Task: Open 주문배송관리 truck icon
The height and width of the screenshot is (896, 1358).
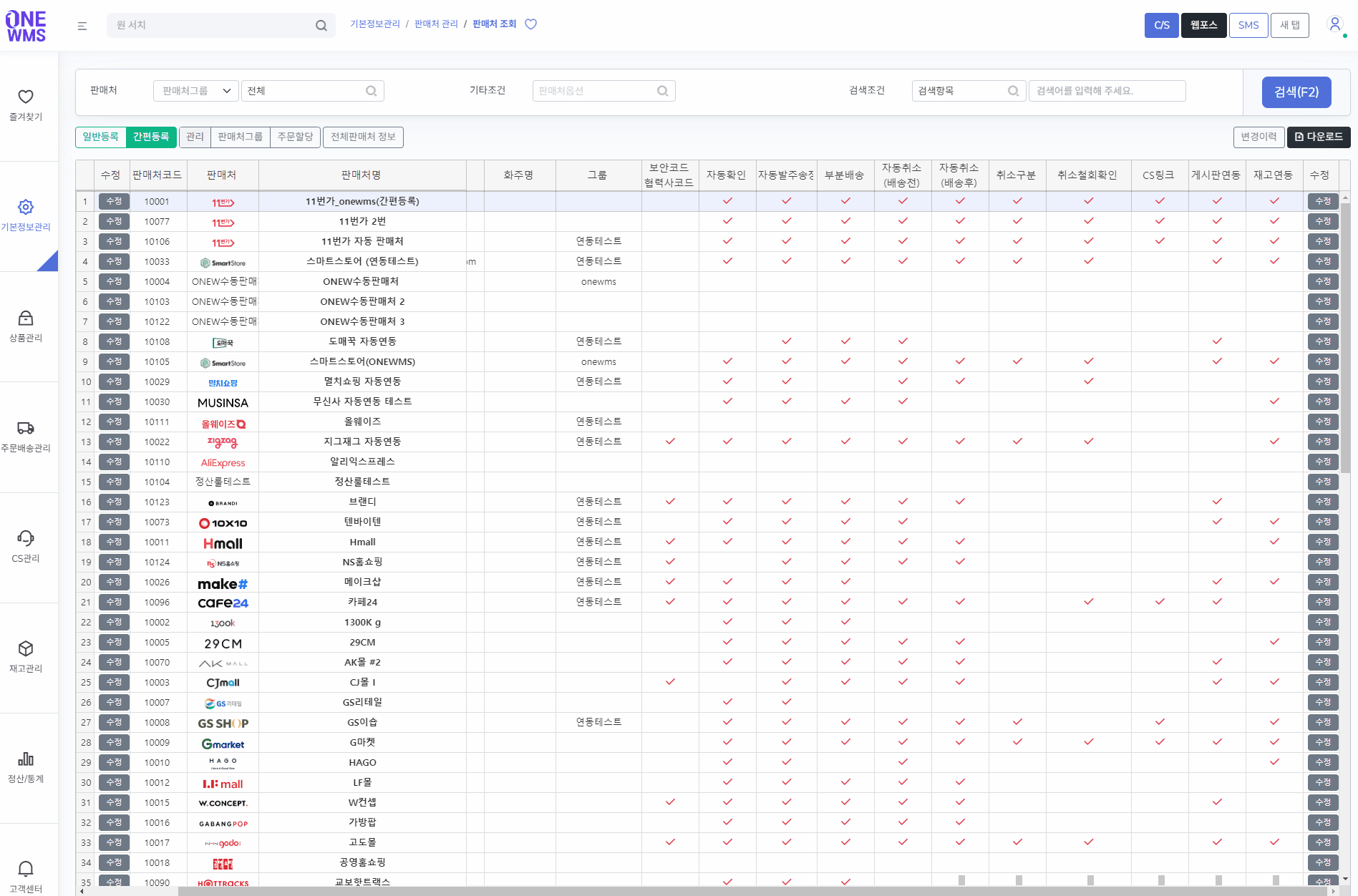Action: (26, 429)
